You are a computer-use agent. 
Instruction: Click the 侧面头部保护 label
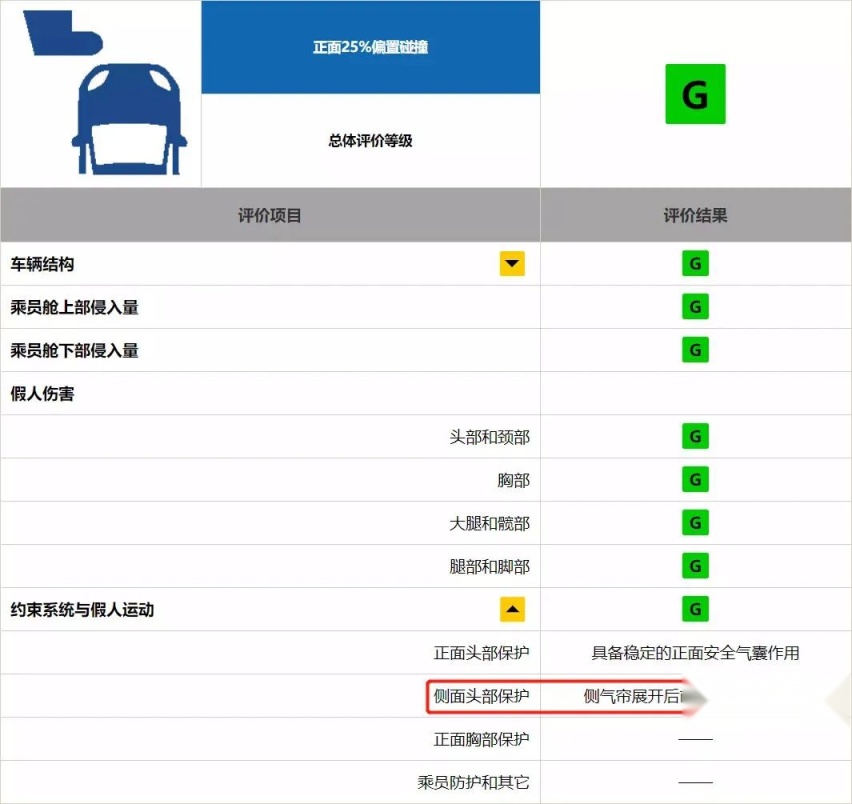(481, 696)
